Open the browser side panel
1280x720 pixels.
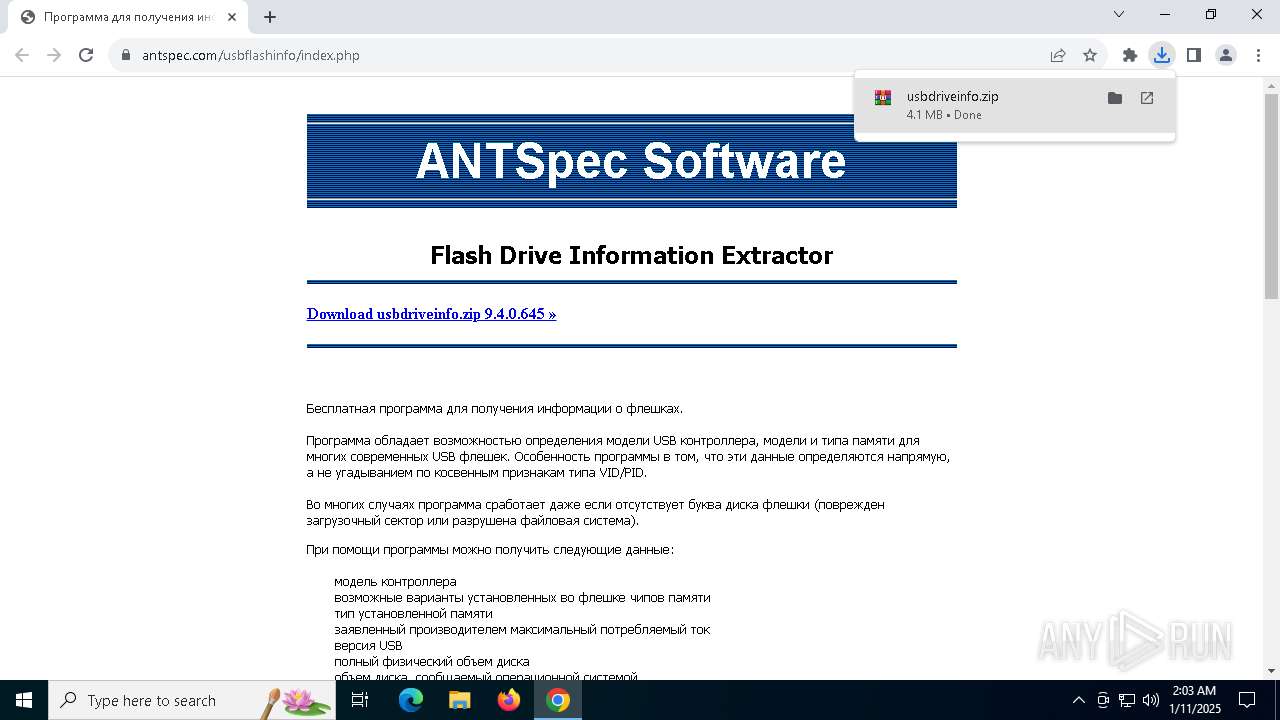click(1194, 55)
